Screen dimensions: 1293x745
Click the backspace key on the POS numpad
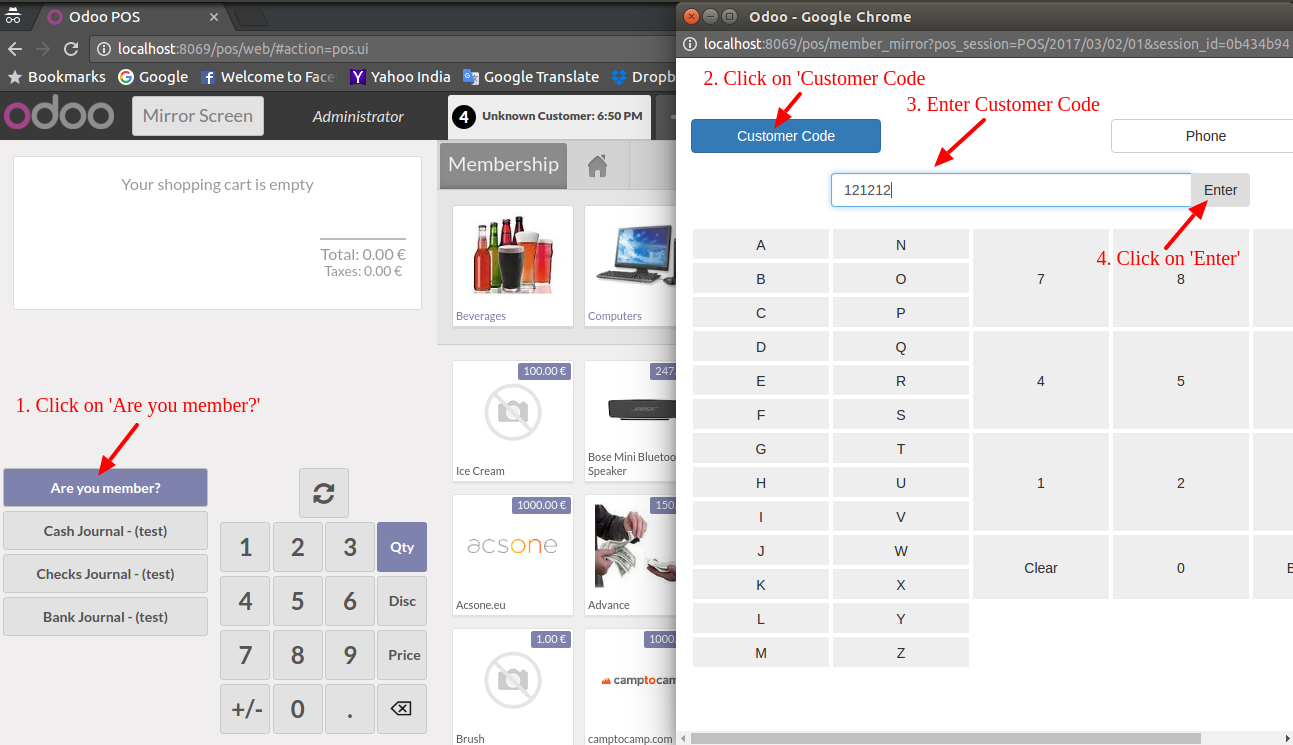[401, 709]
